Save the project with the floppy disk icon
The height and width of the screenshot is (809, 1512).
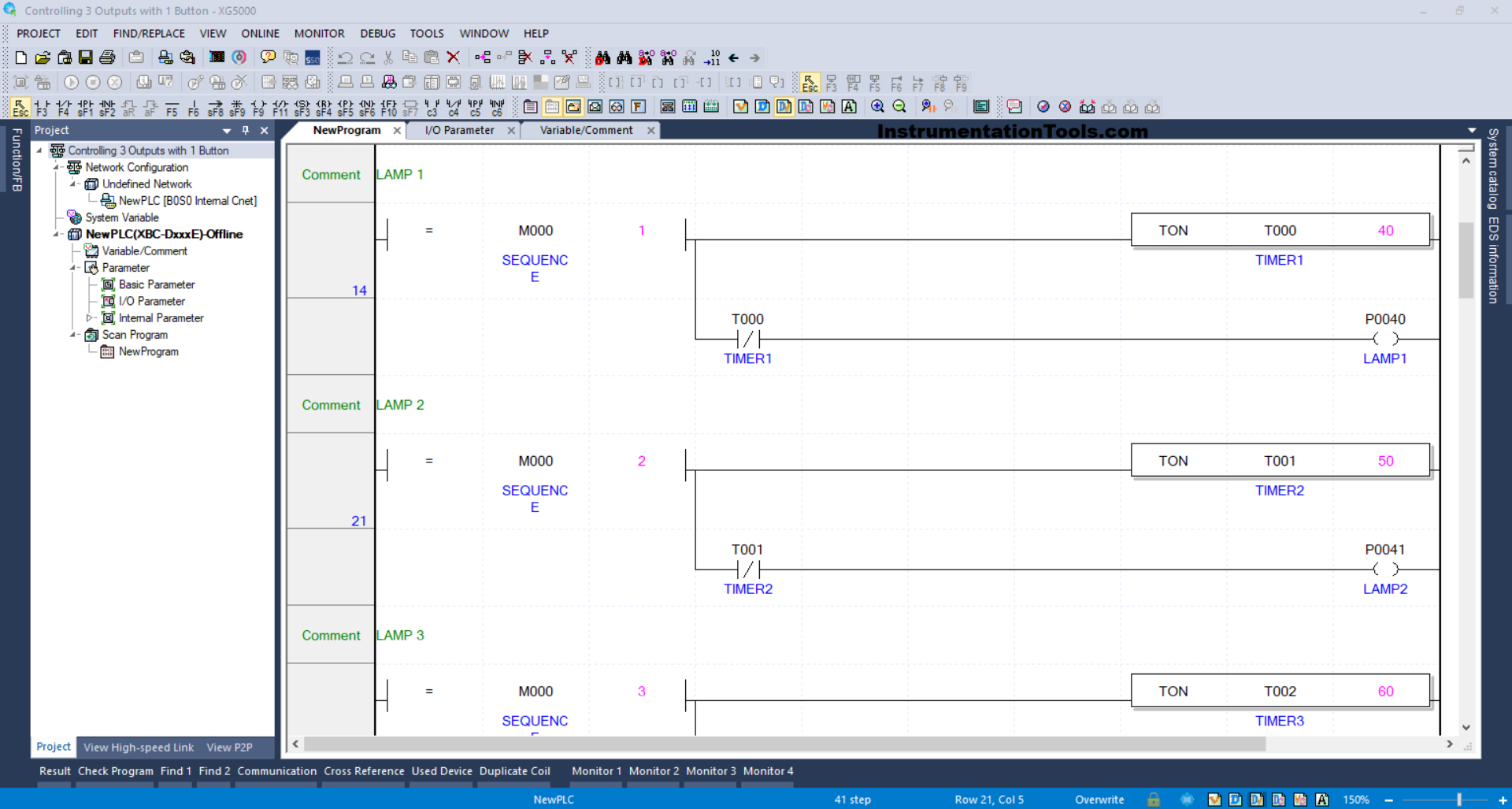click(86, 58)
